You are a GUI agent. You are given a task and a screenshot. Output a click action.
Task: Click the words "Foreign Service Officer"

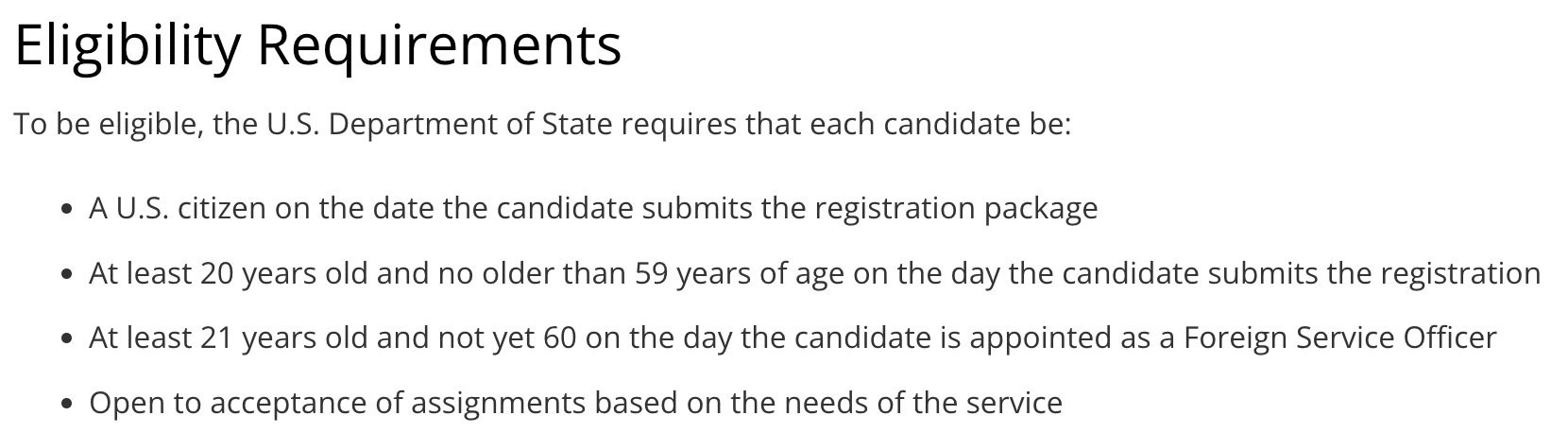1339,338
